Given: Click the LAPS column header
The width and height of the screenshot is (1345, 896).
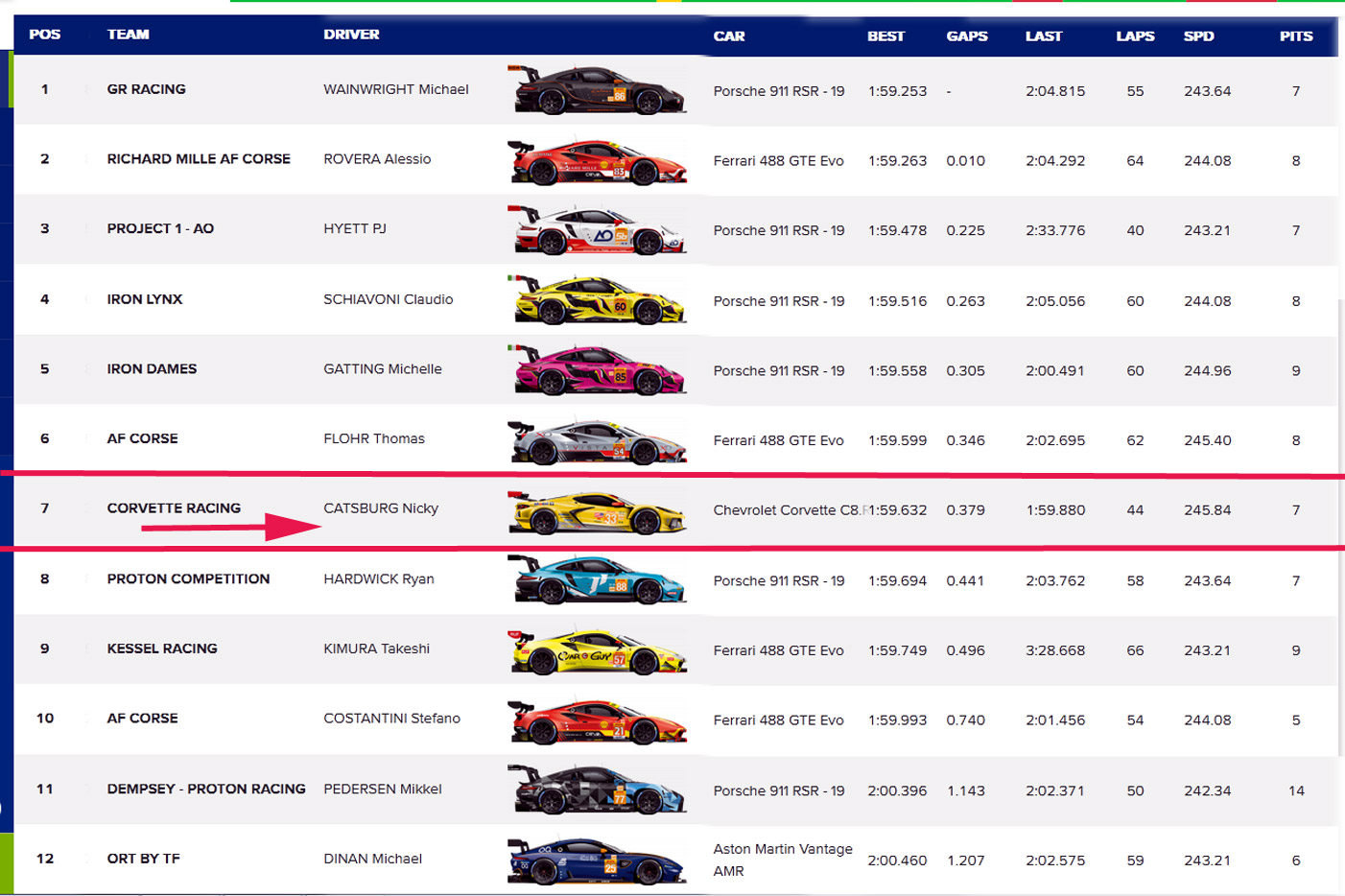Looking at the screenshot, I should click(x=1135, y=36).
